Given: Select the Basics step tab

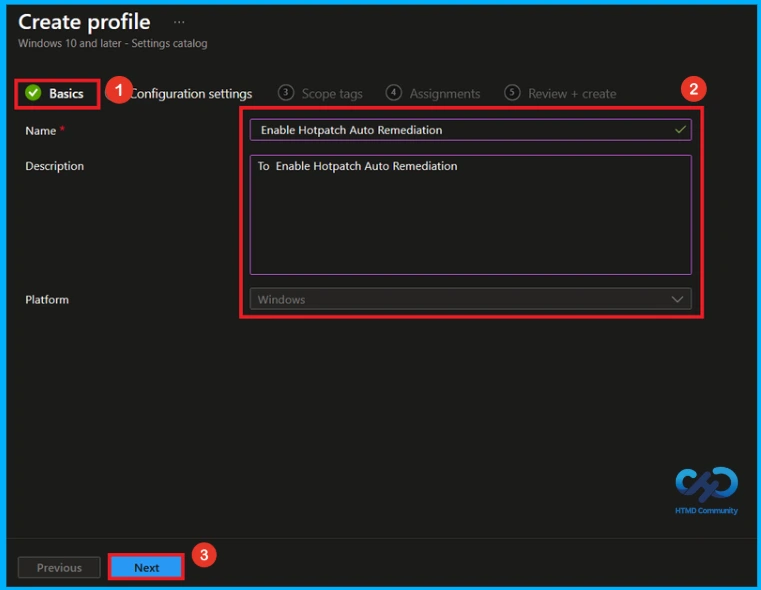Looking at the screenshot, I should click(x=57, y=93).
